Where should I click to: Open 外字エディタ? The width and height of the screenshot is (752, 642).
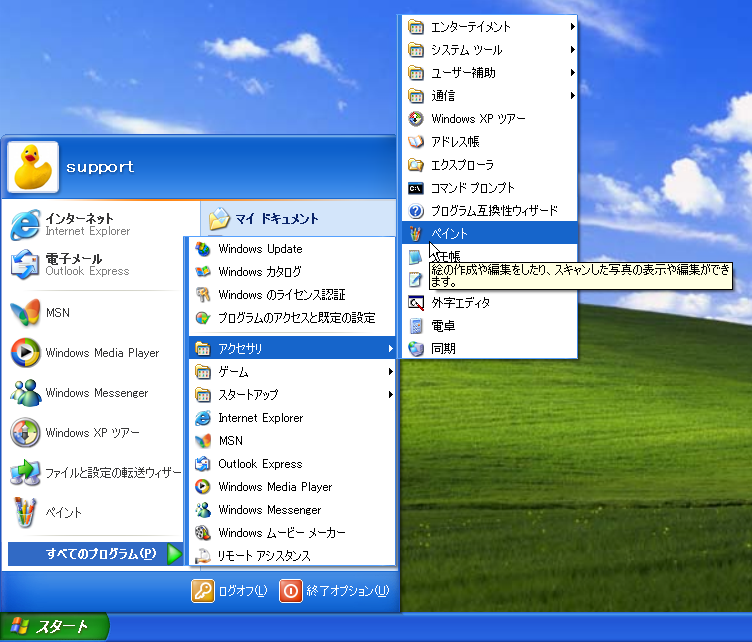(490, 303)
